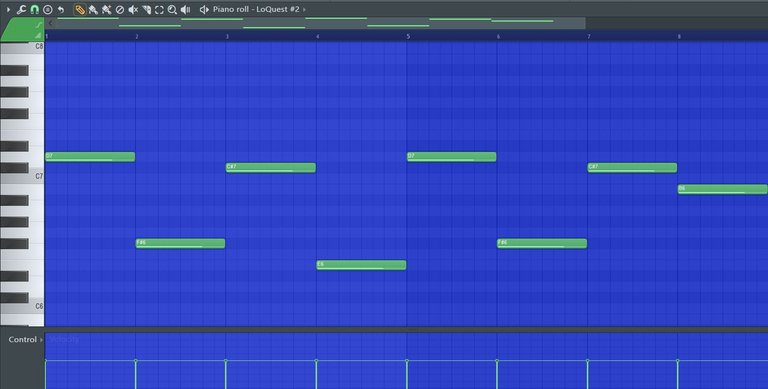This screenshot has height=389, width=768.
Task: Click the undo arrow icon
Action: (61, 9)
